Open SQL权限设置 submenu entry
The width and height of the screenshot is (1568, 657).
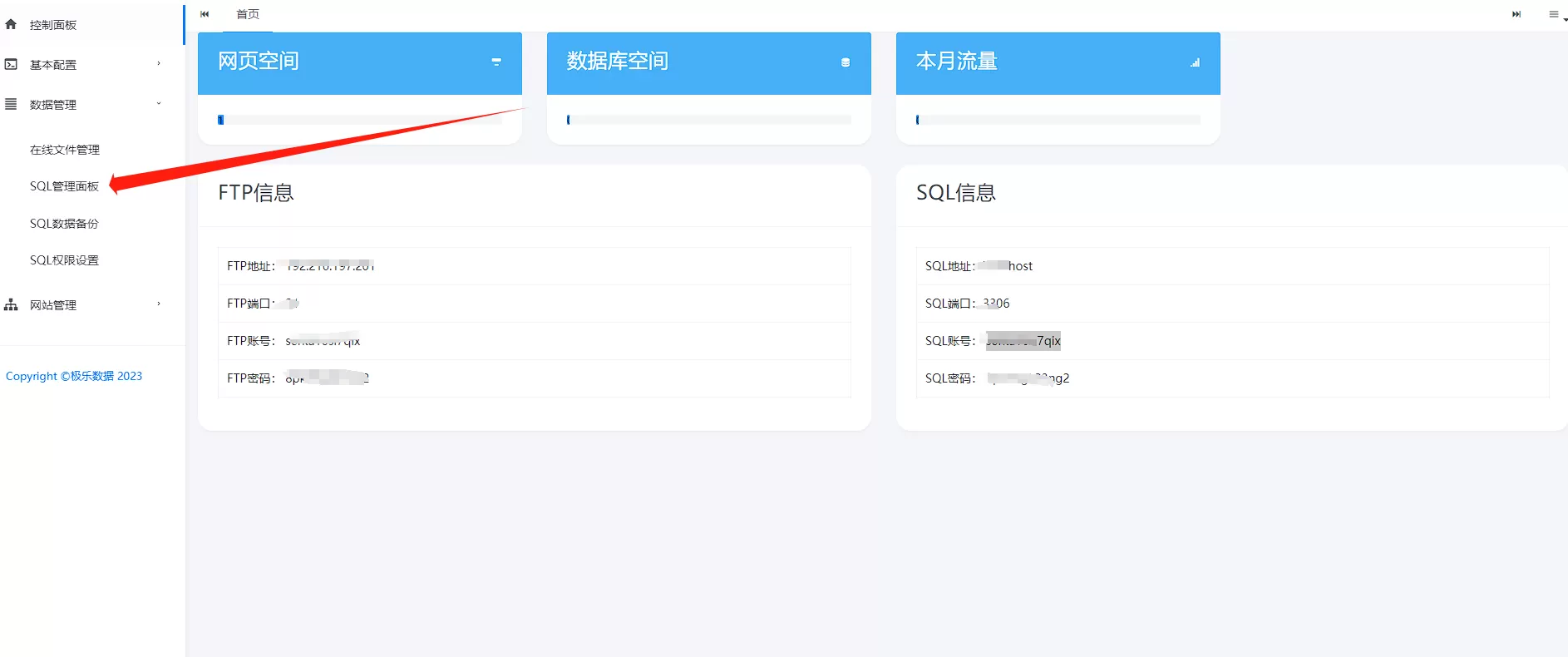pos(64,260)
